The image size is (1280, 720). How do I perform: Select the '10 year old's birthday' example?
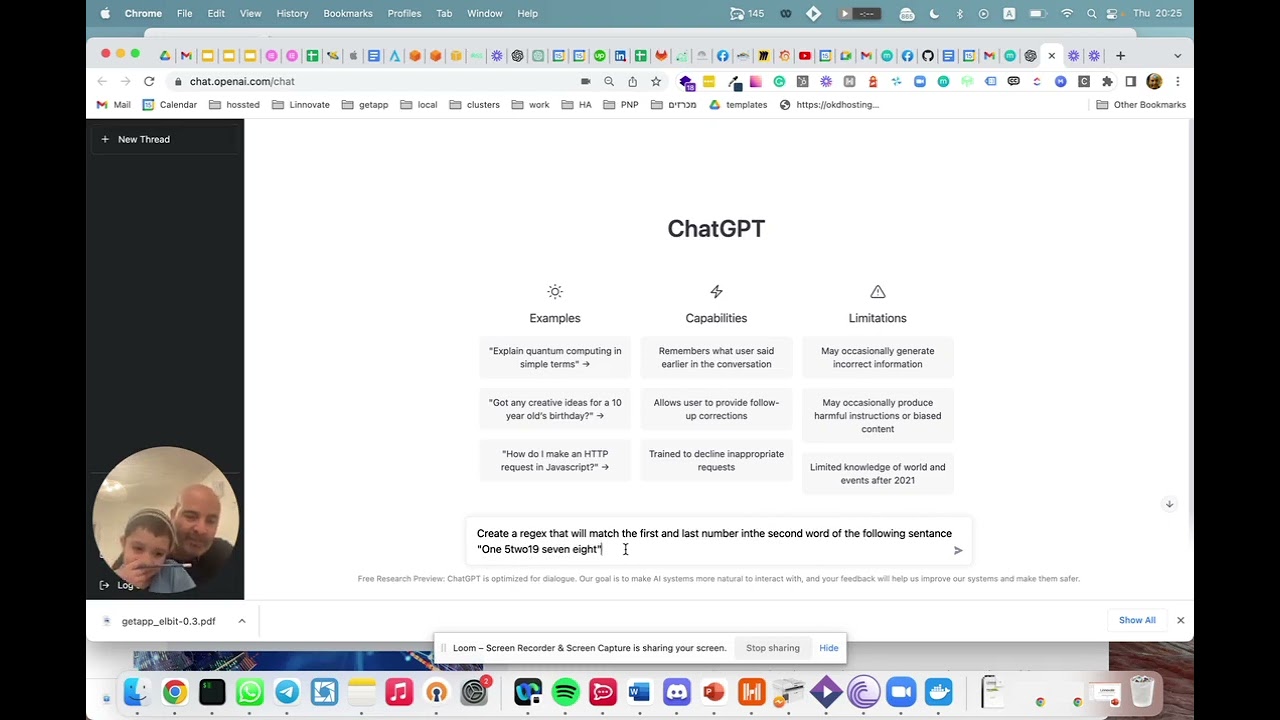pyautogui.click(x=555, y=409)
